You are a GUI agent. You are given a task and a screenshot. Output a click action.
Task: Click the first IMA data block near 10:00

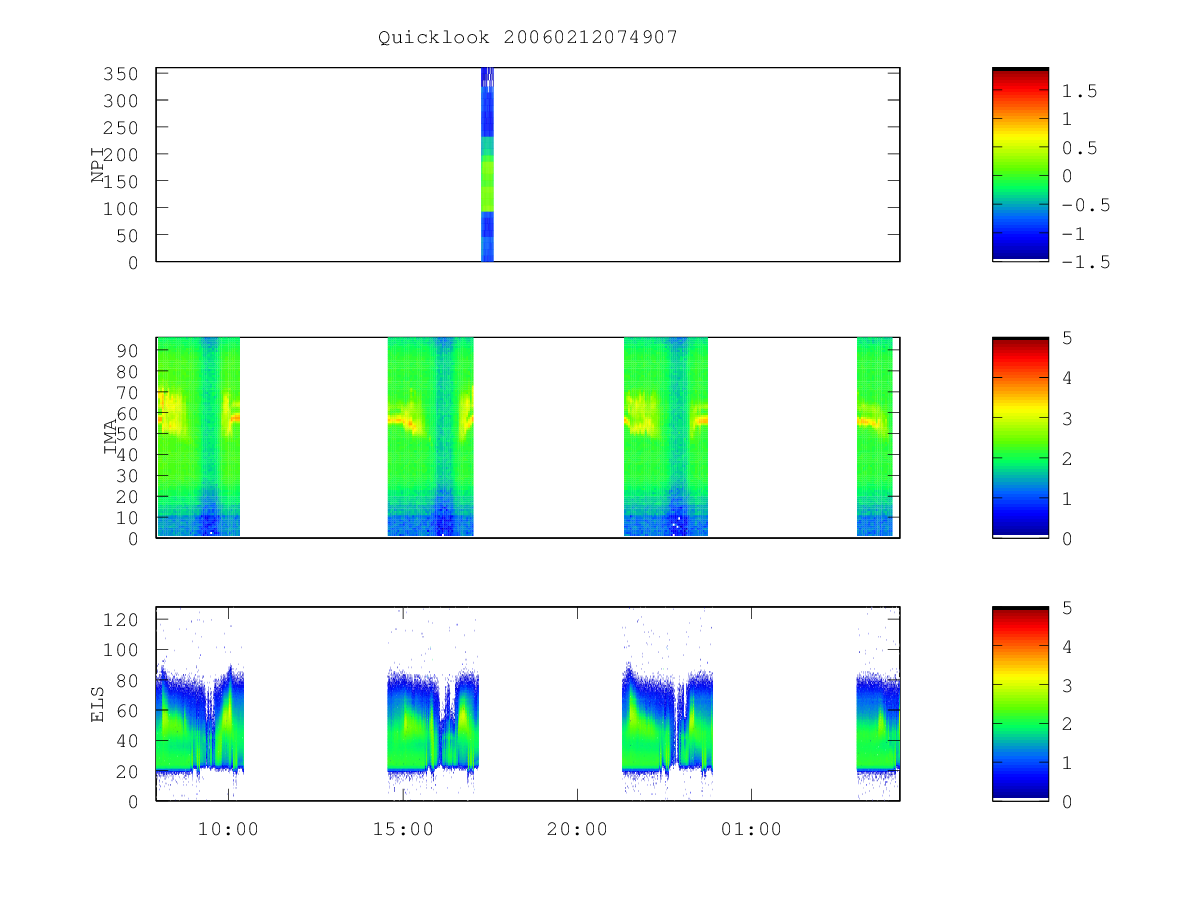point(198,437)
